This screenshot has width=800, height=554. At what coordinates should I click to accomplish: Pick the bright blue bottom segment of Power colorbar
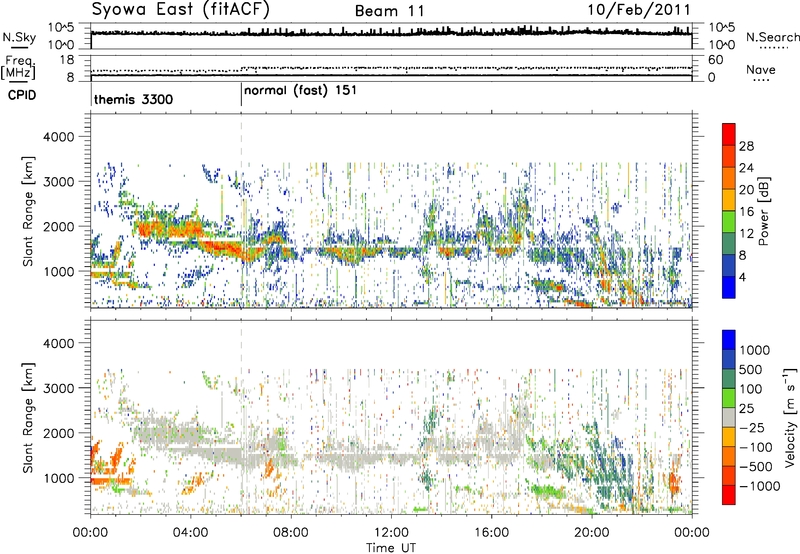point(729,287)
